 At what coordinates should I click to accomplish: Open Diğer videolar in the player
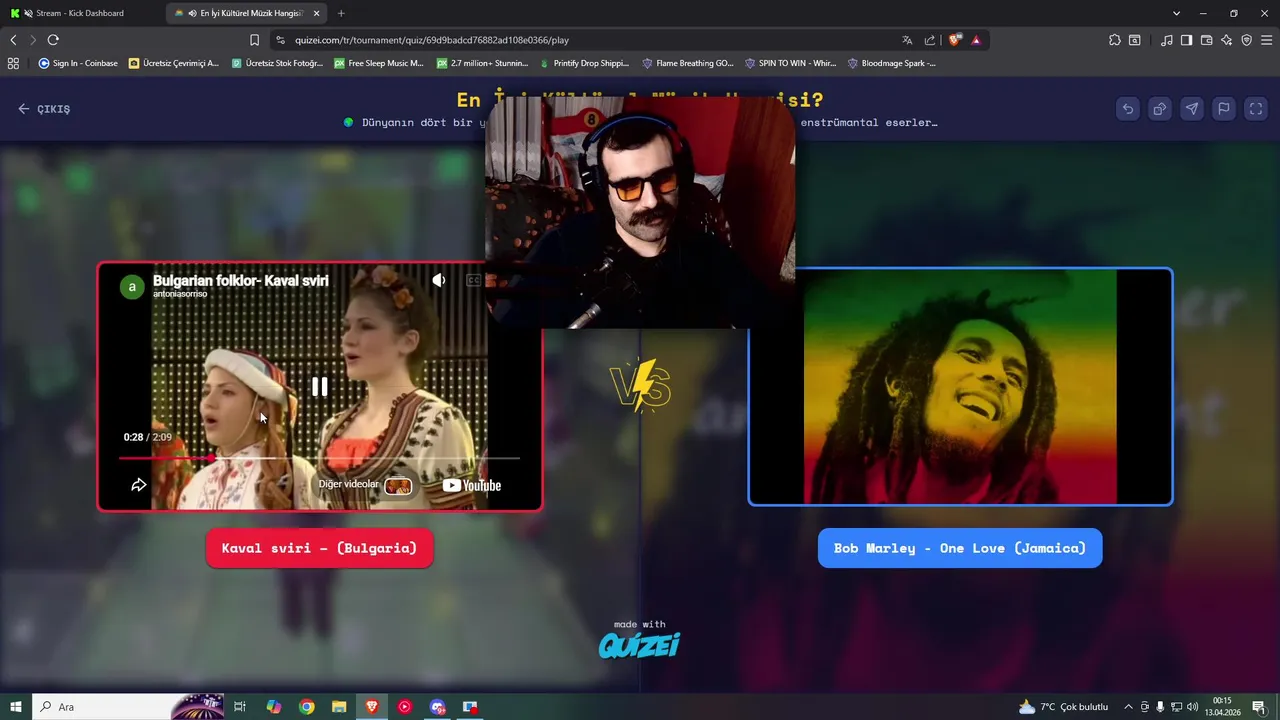click(x=365, y=485)
